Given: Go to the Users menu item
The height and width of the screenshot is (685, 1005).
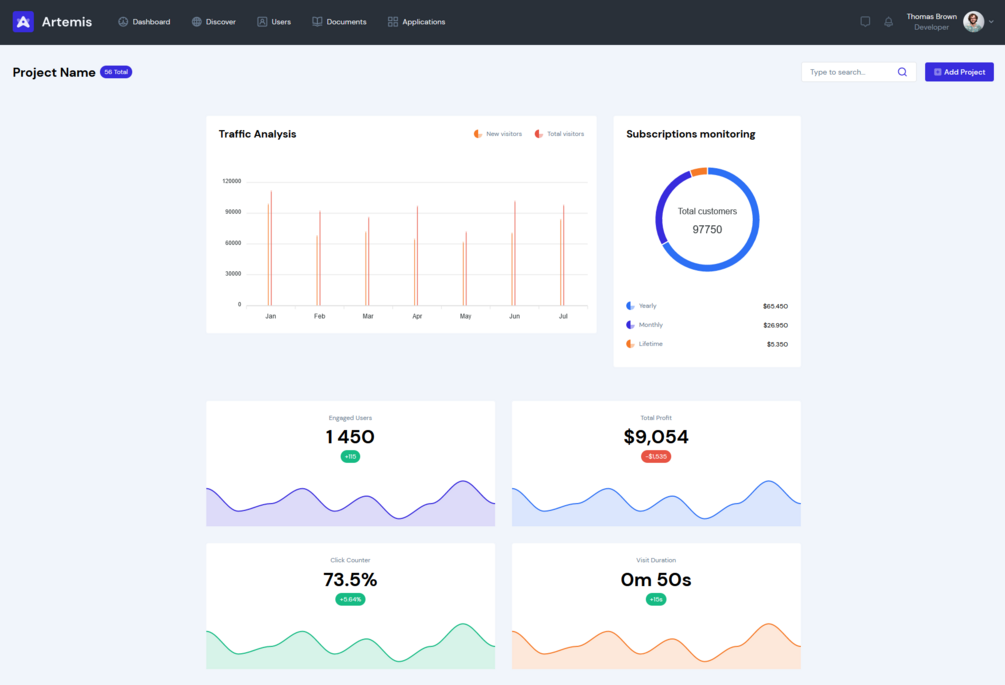Looking at the screenshot, I should pos(274,22).
